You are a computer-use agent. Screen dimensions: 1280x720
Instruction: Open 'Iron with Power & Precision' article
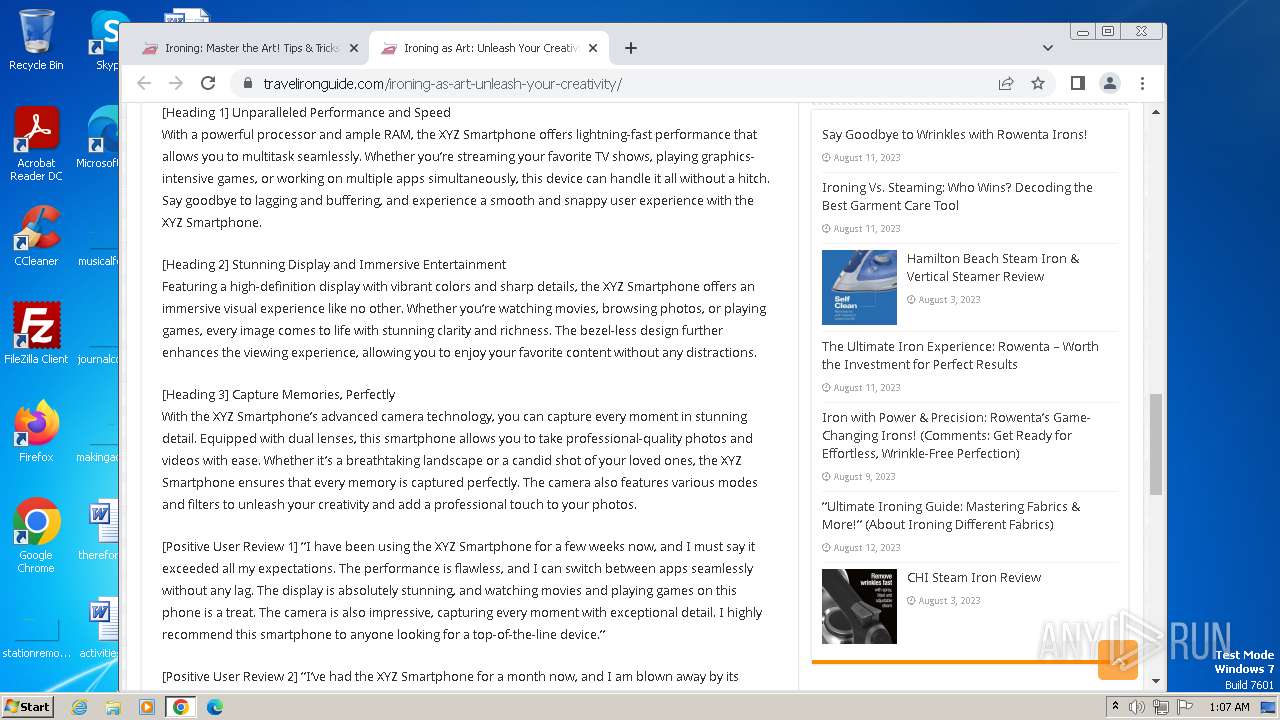[956, 435]
